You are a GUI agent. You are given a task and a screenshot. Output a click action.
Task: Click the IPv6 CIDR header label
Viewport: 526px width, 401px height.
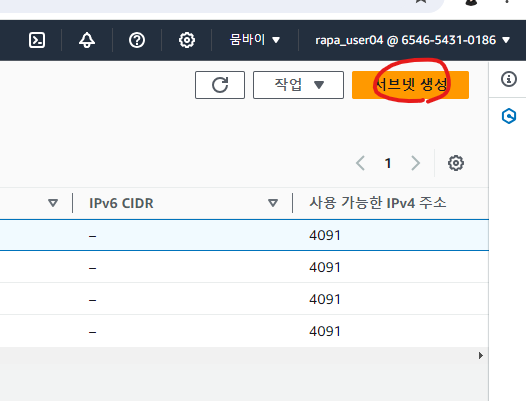pos(121,203)
